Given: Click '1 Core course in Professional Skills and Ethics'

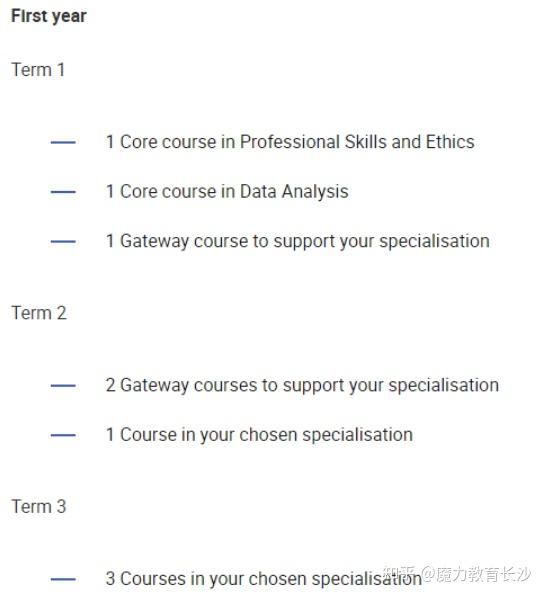Looking at the screenshot, I should [x=290, y=142].
